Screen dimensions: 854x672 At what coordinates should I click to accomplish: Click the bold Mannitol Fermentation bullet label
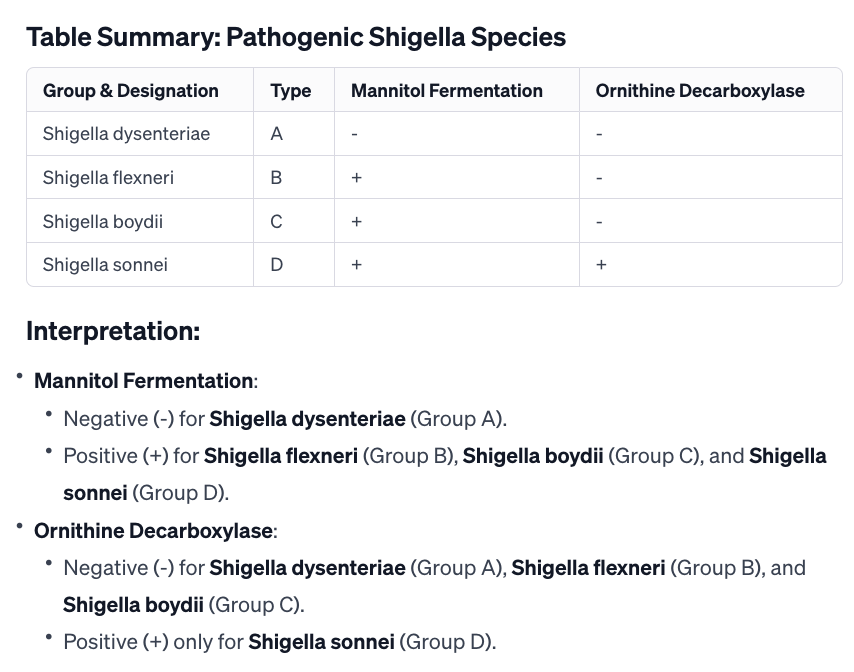[x=144, y=381]
